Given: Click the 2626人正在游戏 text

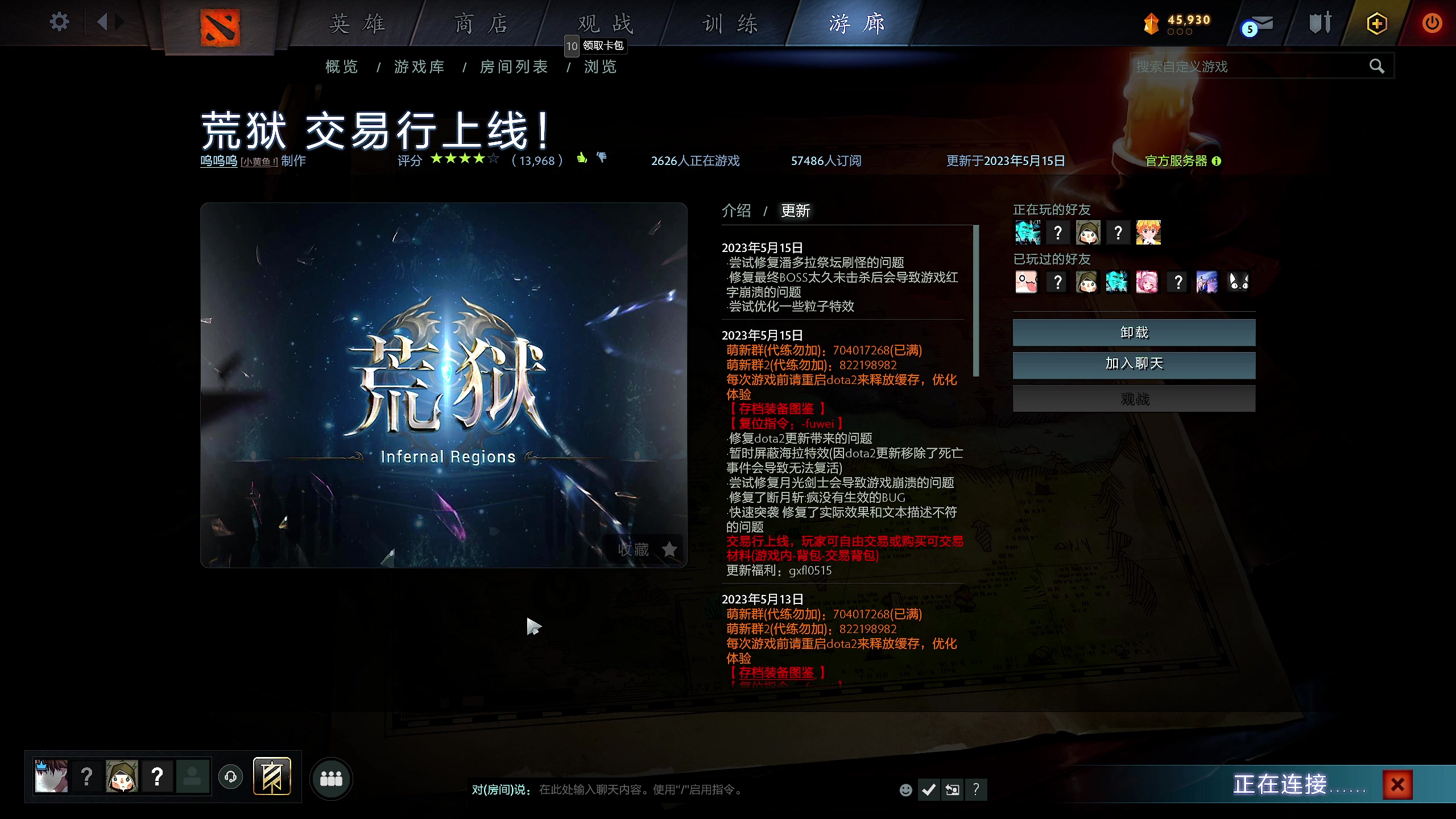Looking at the screenshot, I should (x=696, y=161).
